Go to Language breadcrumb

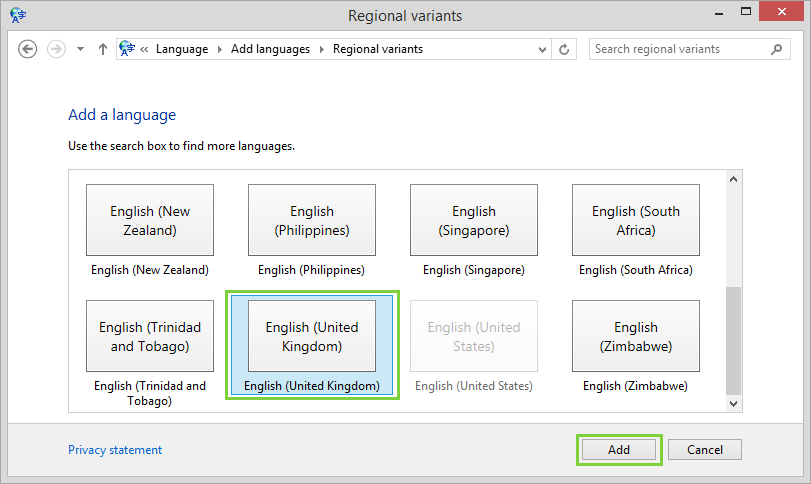tap(182, 49)
